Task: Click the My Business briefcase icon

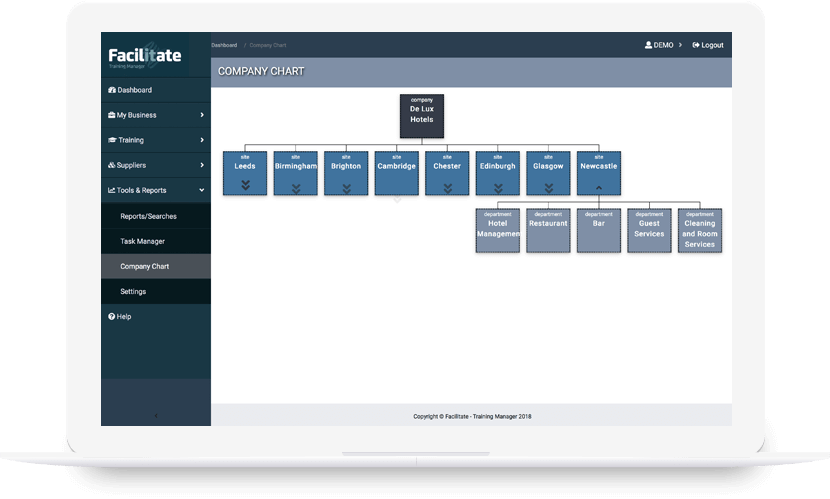Action: 112,115
